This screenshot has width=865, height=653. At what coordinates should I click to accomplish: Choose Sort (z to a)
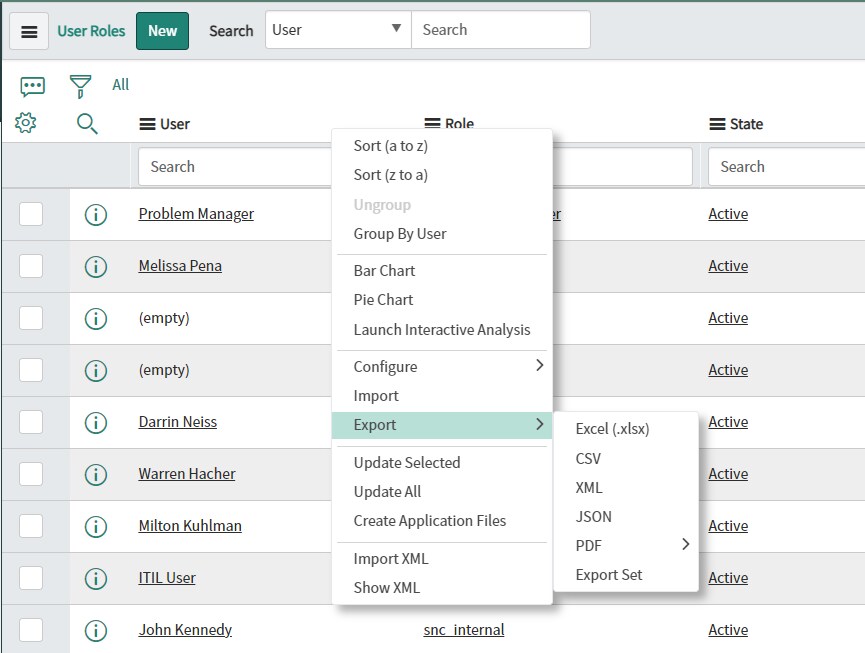[391, 175]
